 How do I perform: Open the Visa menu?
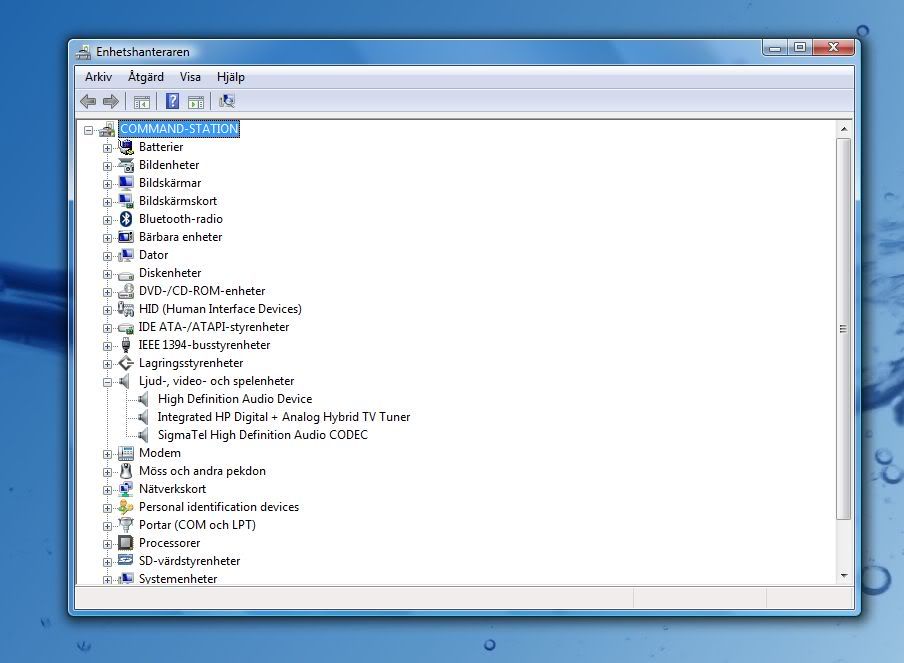click(x=190, y=77)
